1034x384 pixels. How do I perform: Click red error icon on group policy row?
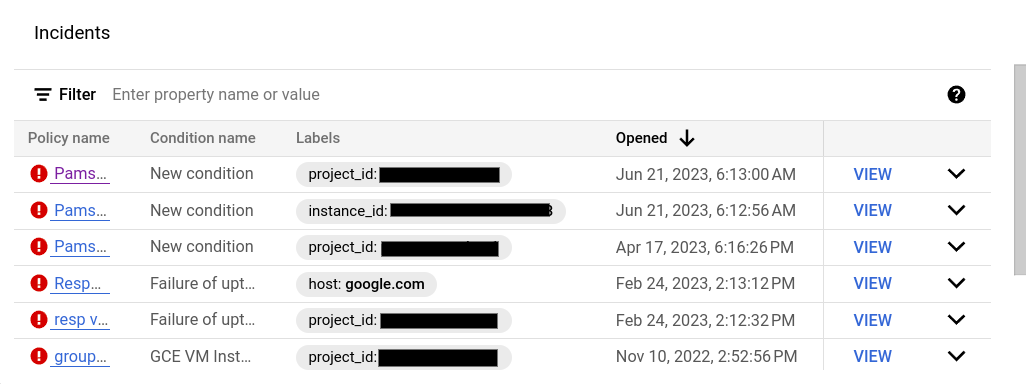point(39,356)
